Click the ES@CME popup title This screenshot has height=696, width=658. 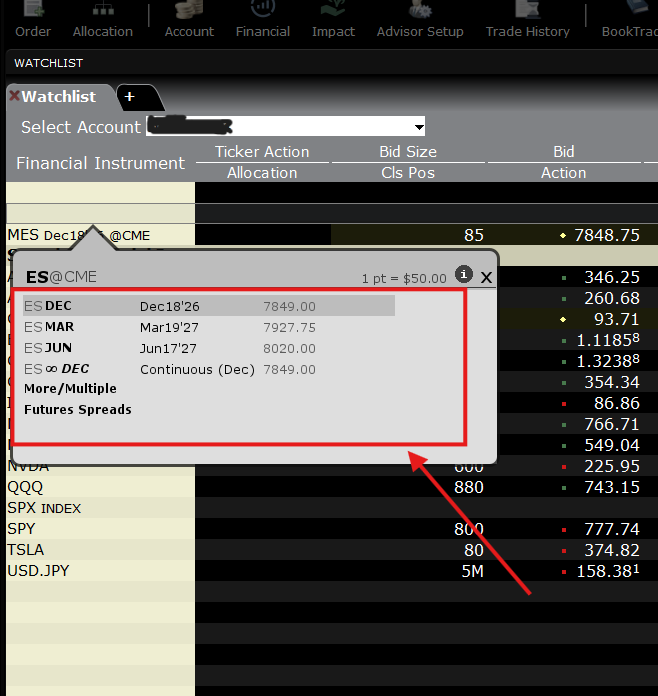[x=61, y=277]
